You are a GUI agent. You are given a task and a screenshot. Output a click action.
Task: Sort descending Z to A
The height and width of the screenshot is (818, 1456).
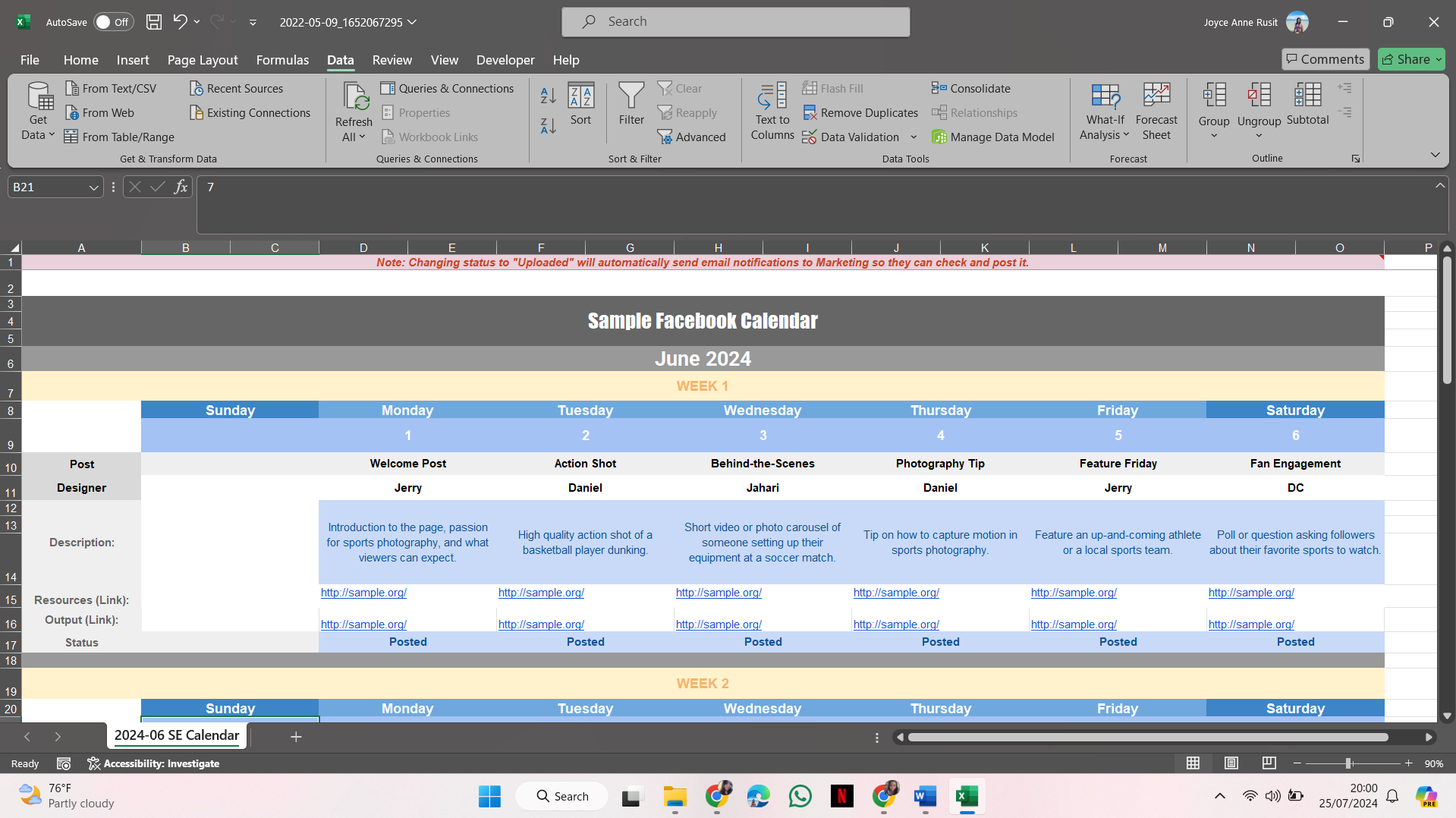(549, 125)
